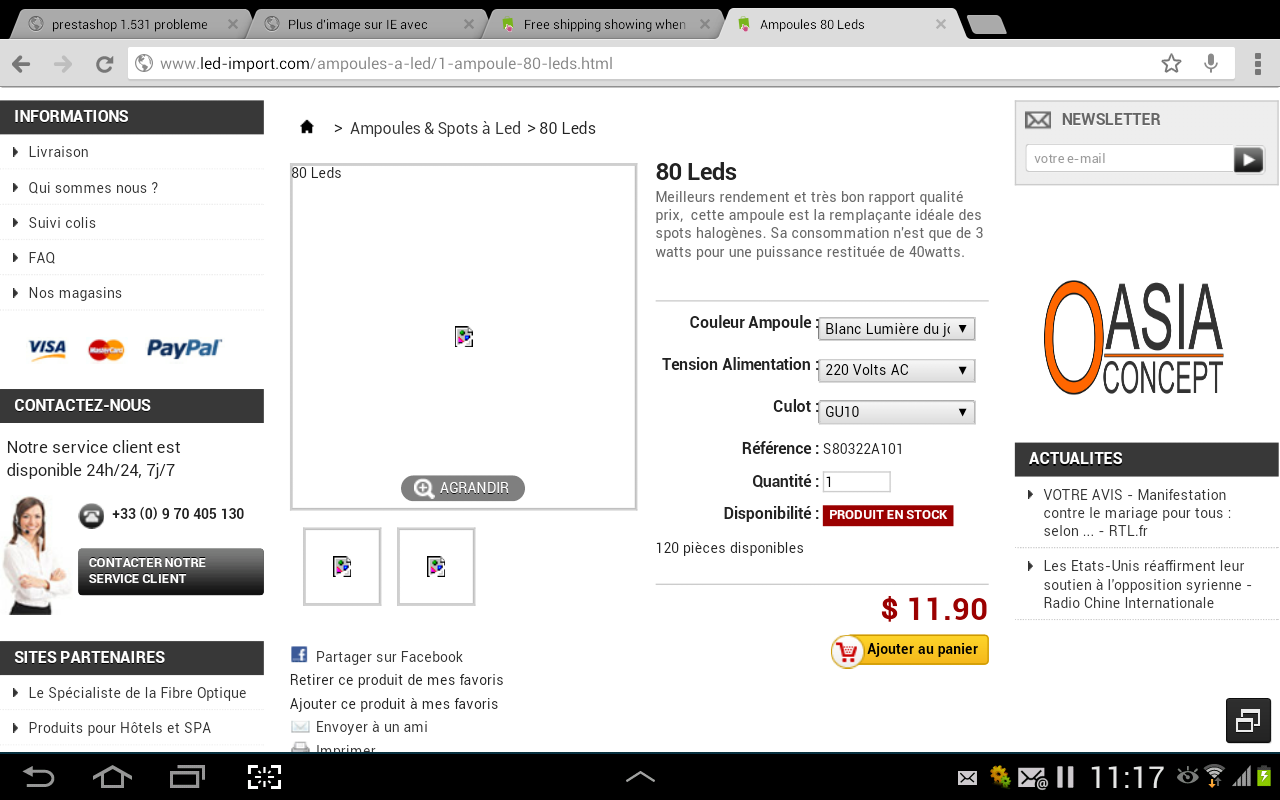Click Contacter notre service client button
This screenshot has height=800, width=1280.
171,571
